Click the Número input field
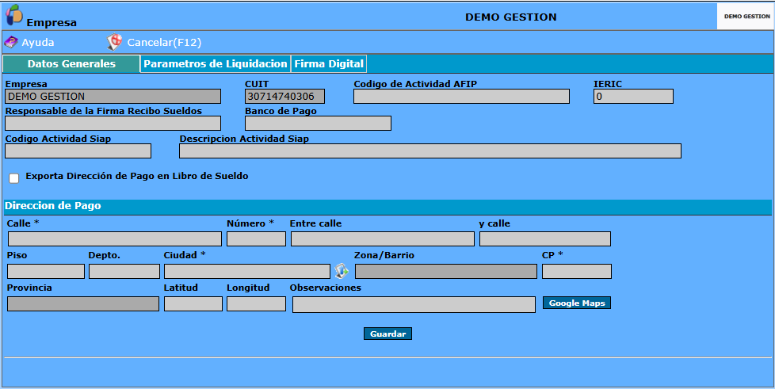This screenshot has width=775, height=389. pos(256,239)
